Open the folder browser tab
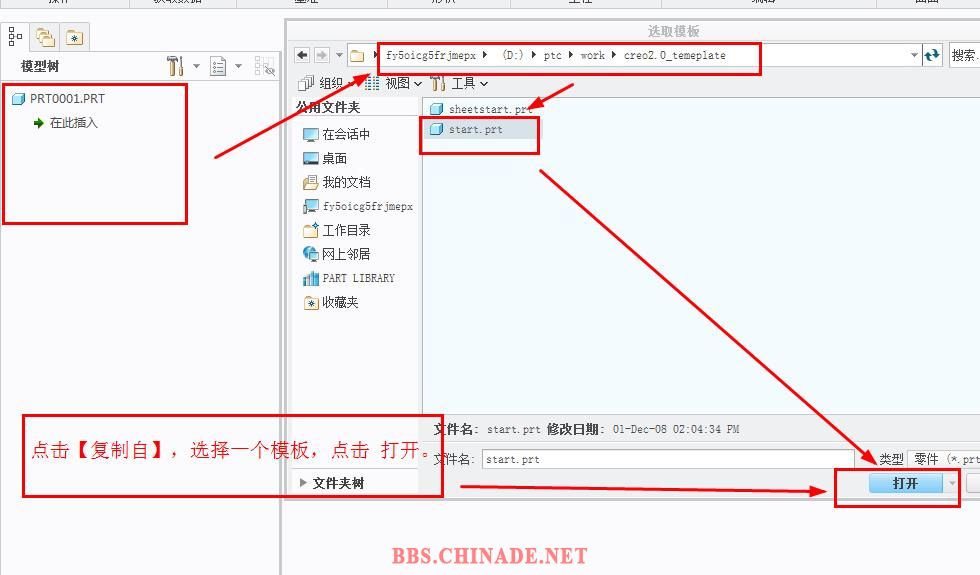This screenshot has width=980, height=575. tap(45, 38)
